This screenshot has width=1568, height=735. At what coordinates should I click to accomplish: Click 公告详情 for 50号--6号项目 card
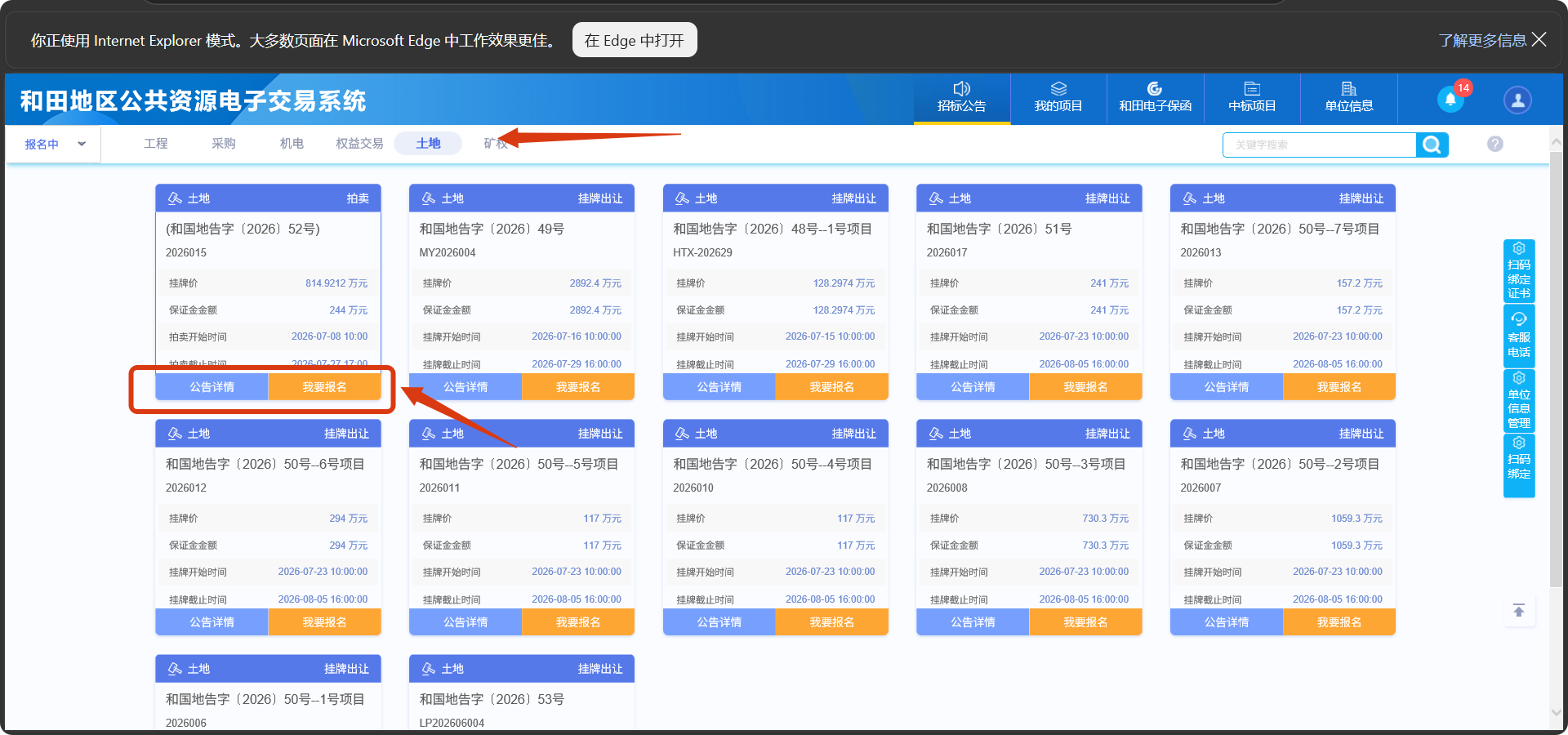(212, 622)
